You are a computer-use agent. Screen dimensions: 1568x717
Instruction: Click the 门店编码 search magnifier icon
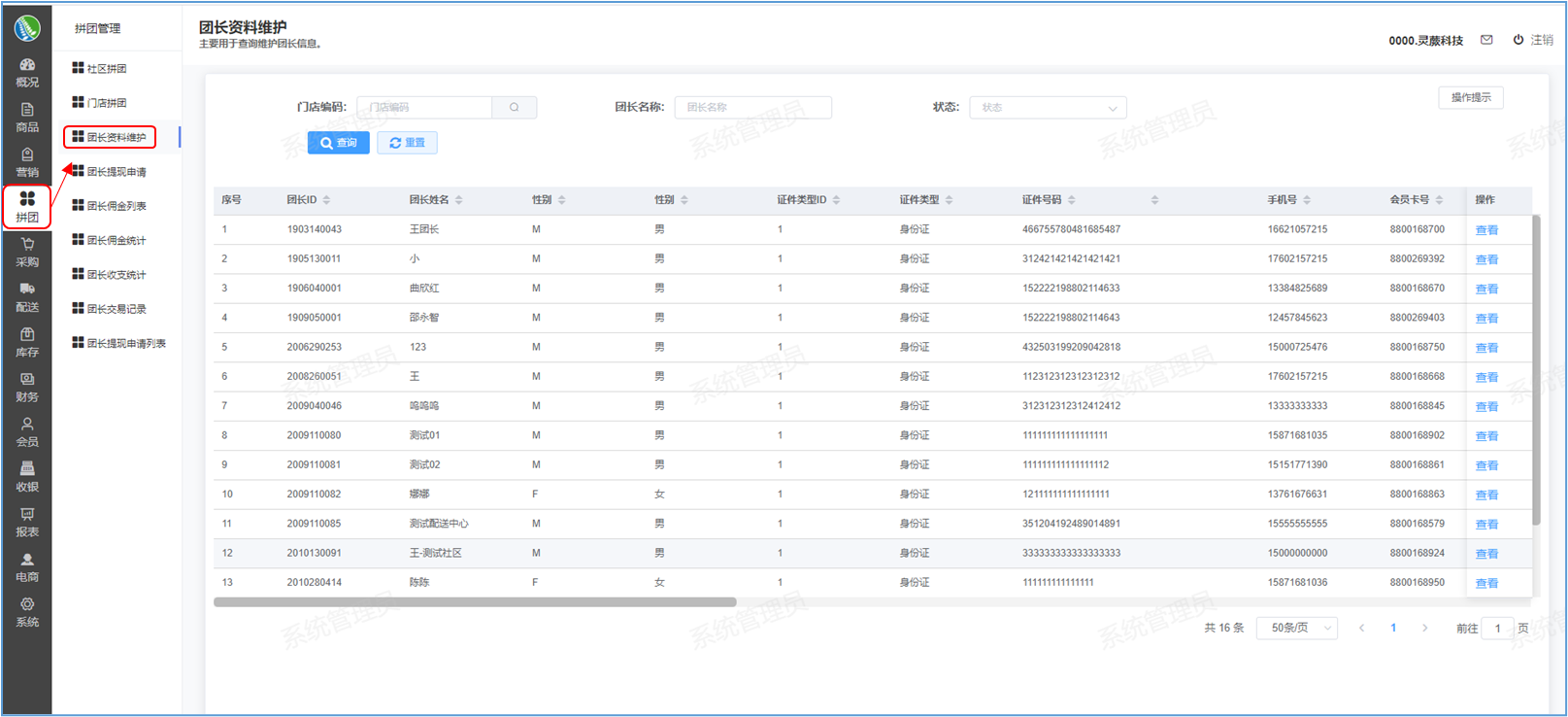pos(514,108)
